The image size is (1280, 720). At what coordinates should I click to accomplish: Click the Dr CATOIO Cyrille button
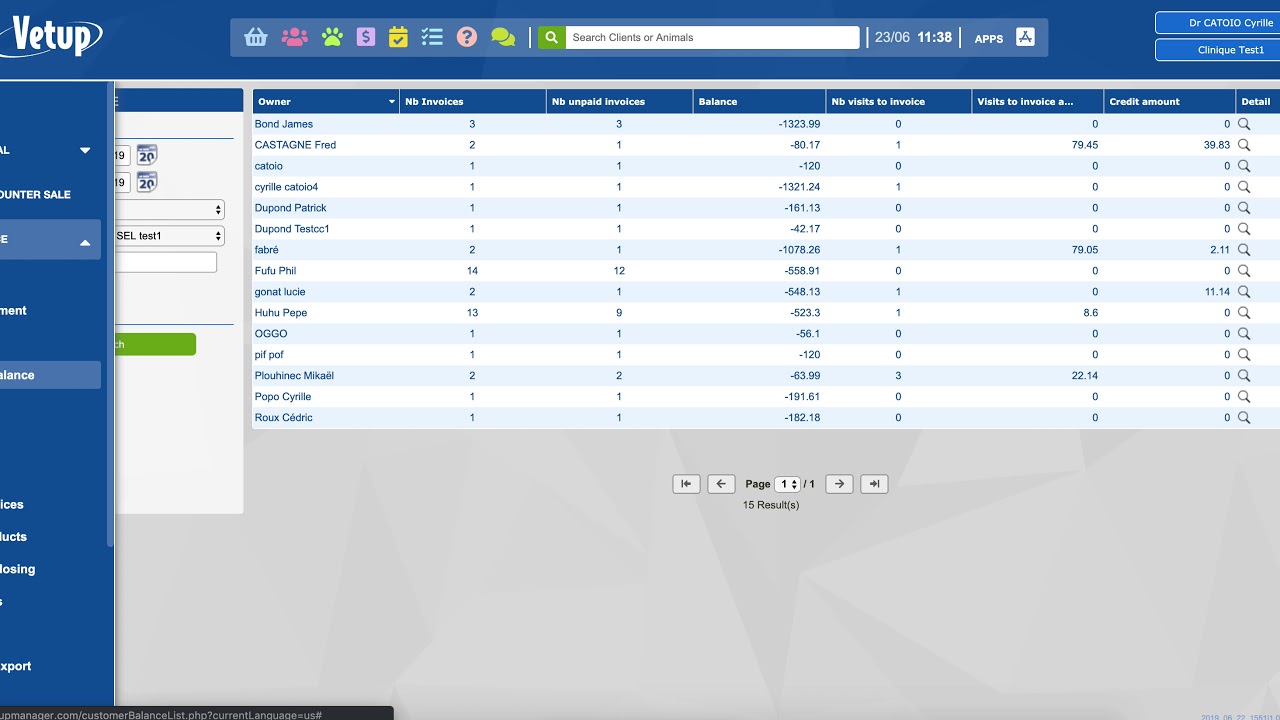click(1217, 22)
